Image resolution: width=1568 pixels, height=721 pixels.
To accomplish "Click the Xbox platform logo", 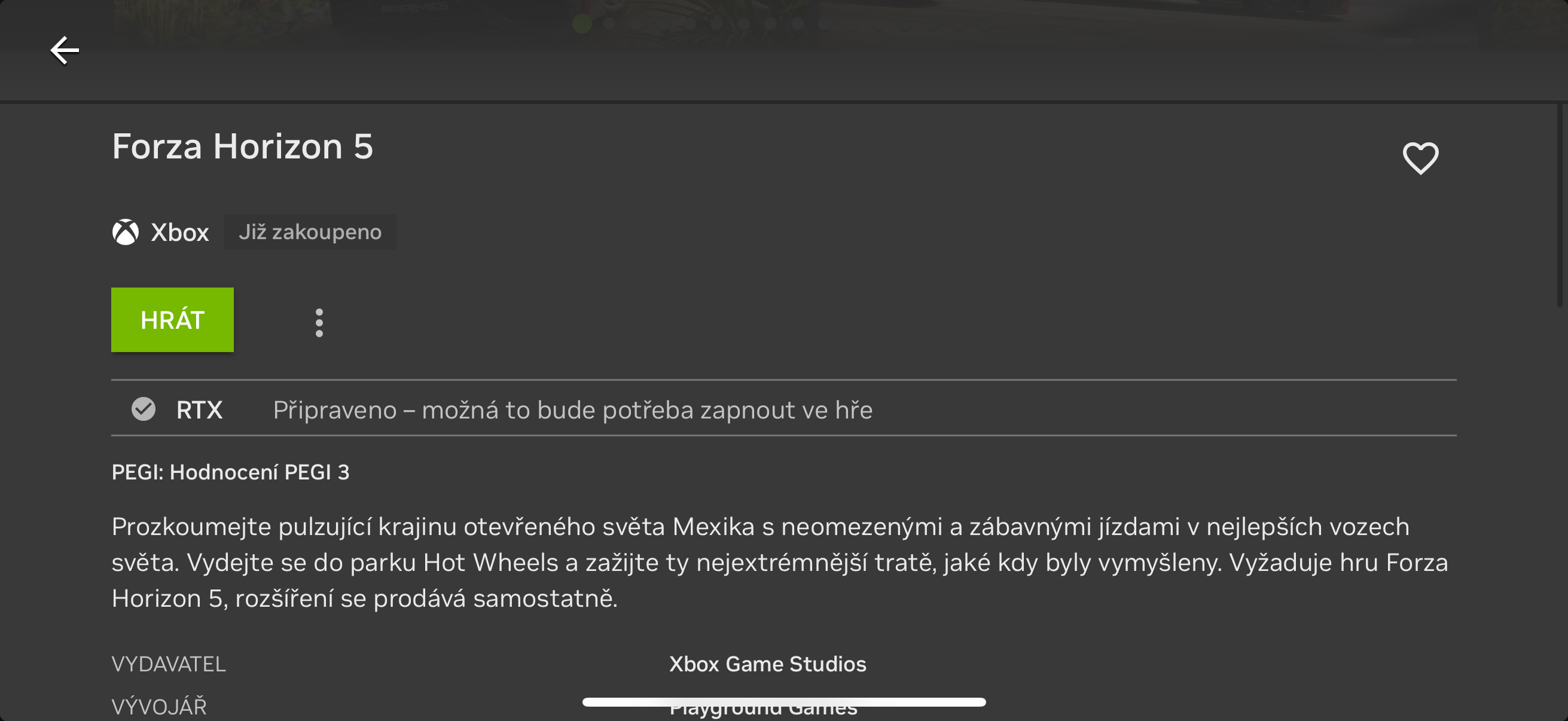I will (x=126, y=232).
